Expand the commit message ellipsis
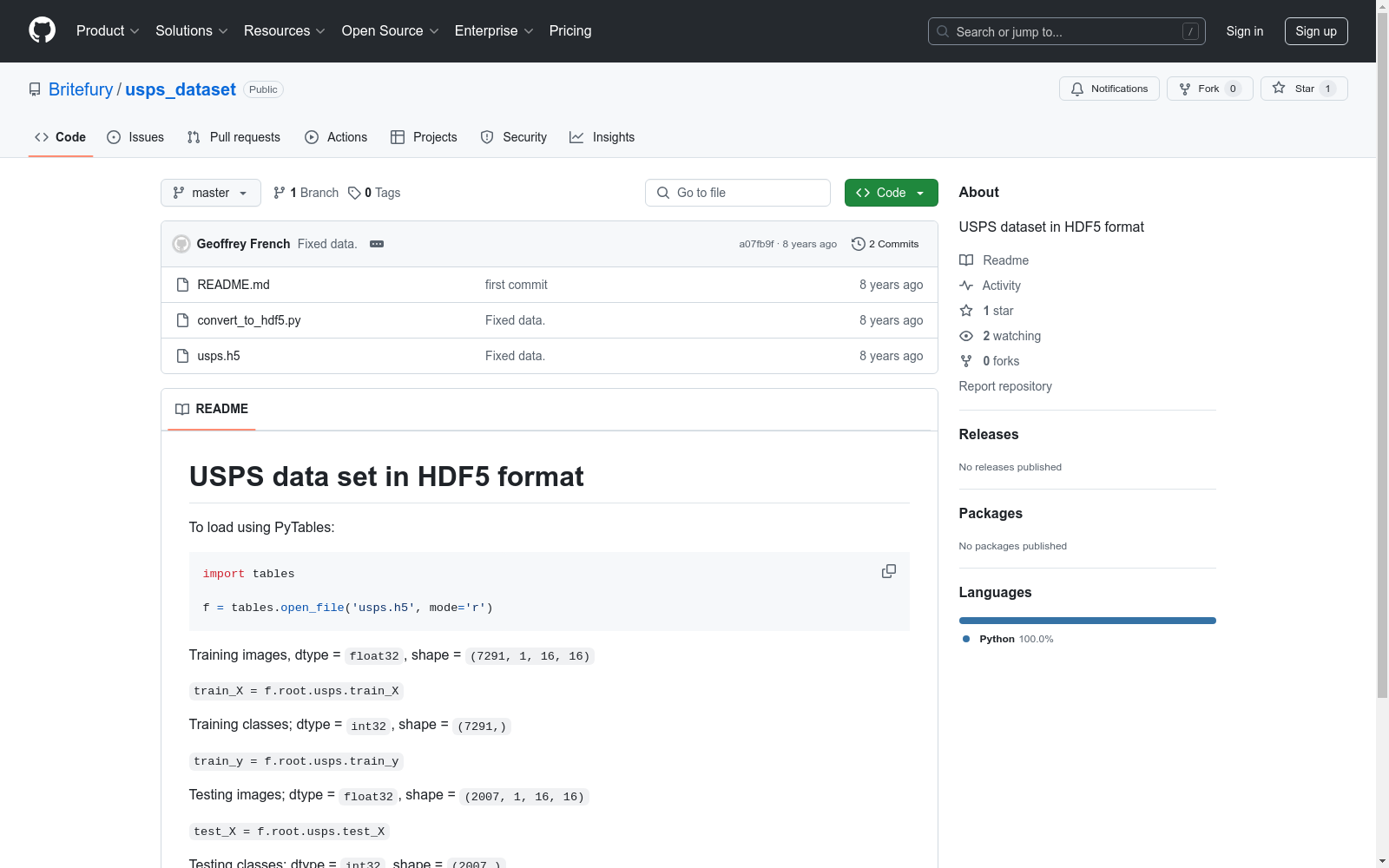 pyautogui.click(x=377, y=244)
